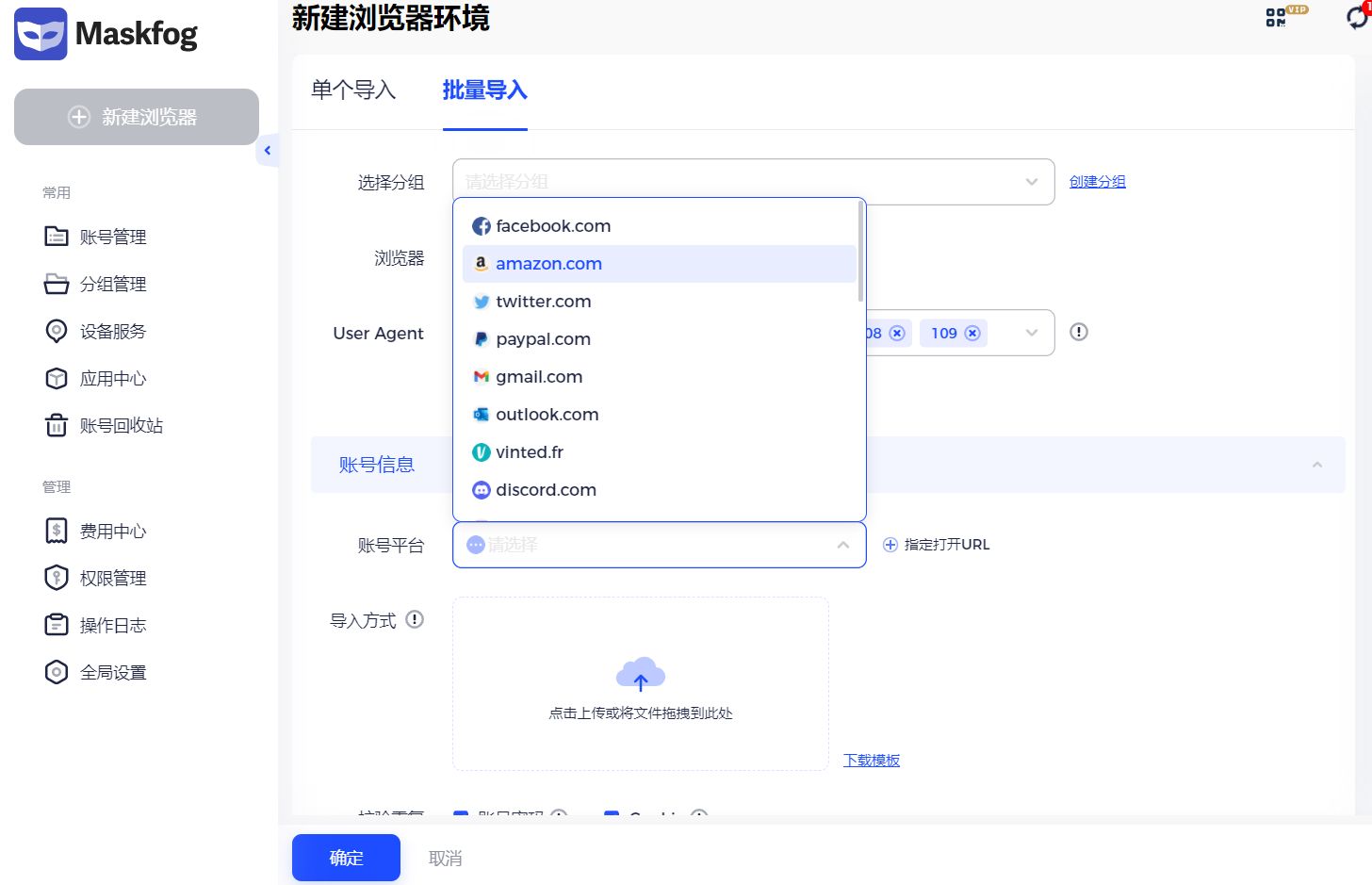Open the 选择分组 dropdown
1372x885 pixels.
pos(753,182)
